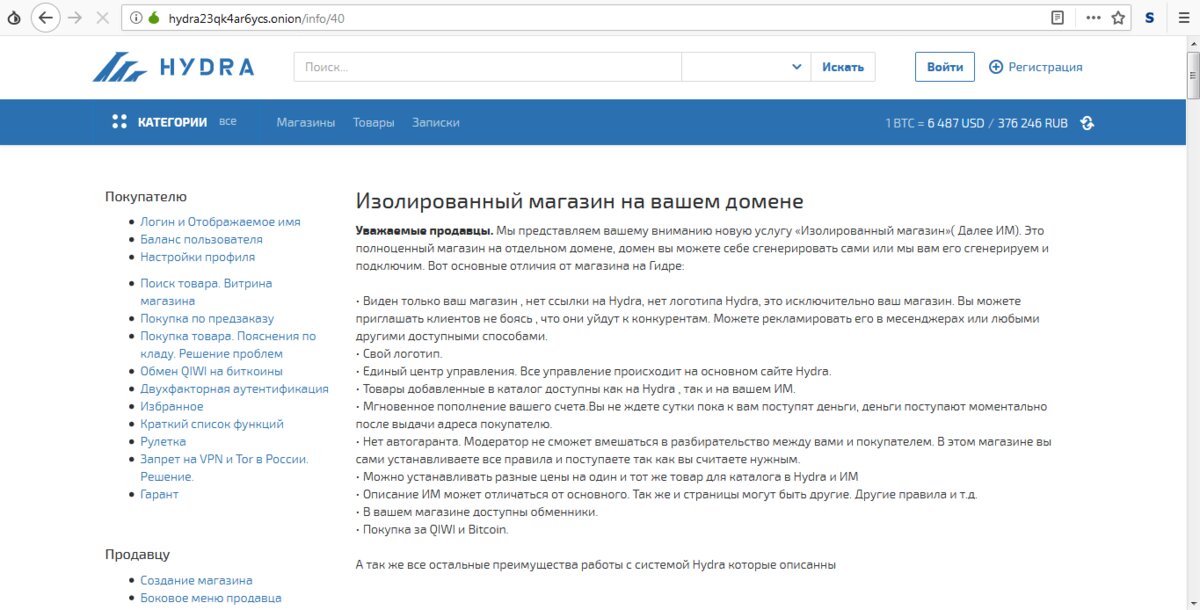Bookmark this page with the star icon
Image resolution: width=1200 pixels, height=610 pixels.
point(1119,18)
